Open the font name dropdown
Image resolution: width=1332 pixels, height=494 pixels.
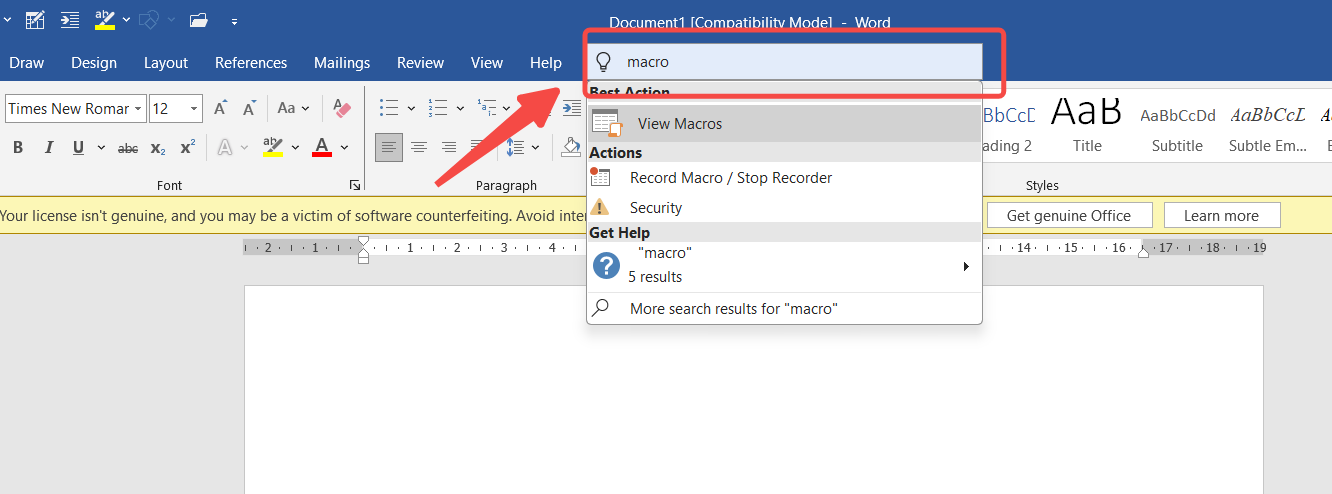tap(138, 108)
